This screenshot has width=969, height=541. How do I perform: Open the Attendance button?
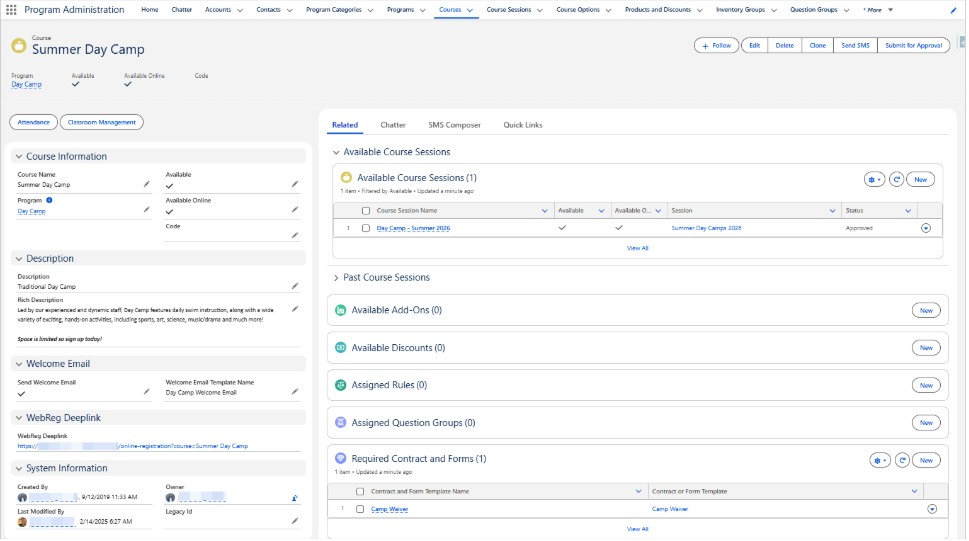pyautogui.click(x=33, y=122)
